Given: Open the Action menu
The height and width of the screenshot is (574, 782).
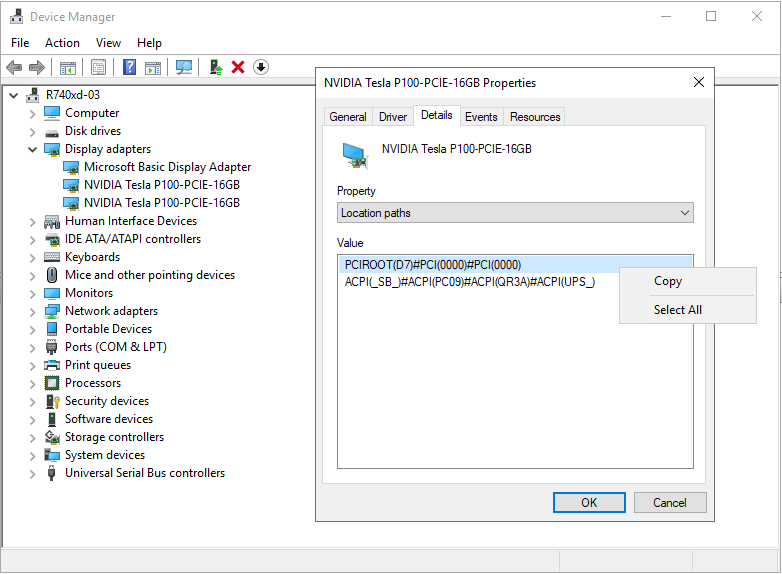Looking at the screenshot, I should 62,43.
